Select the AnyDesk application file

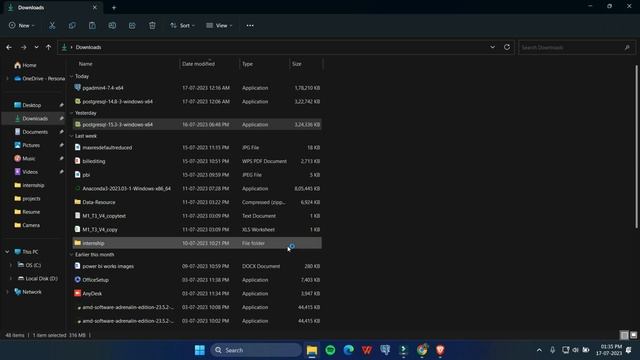coord(197,293)
